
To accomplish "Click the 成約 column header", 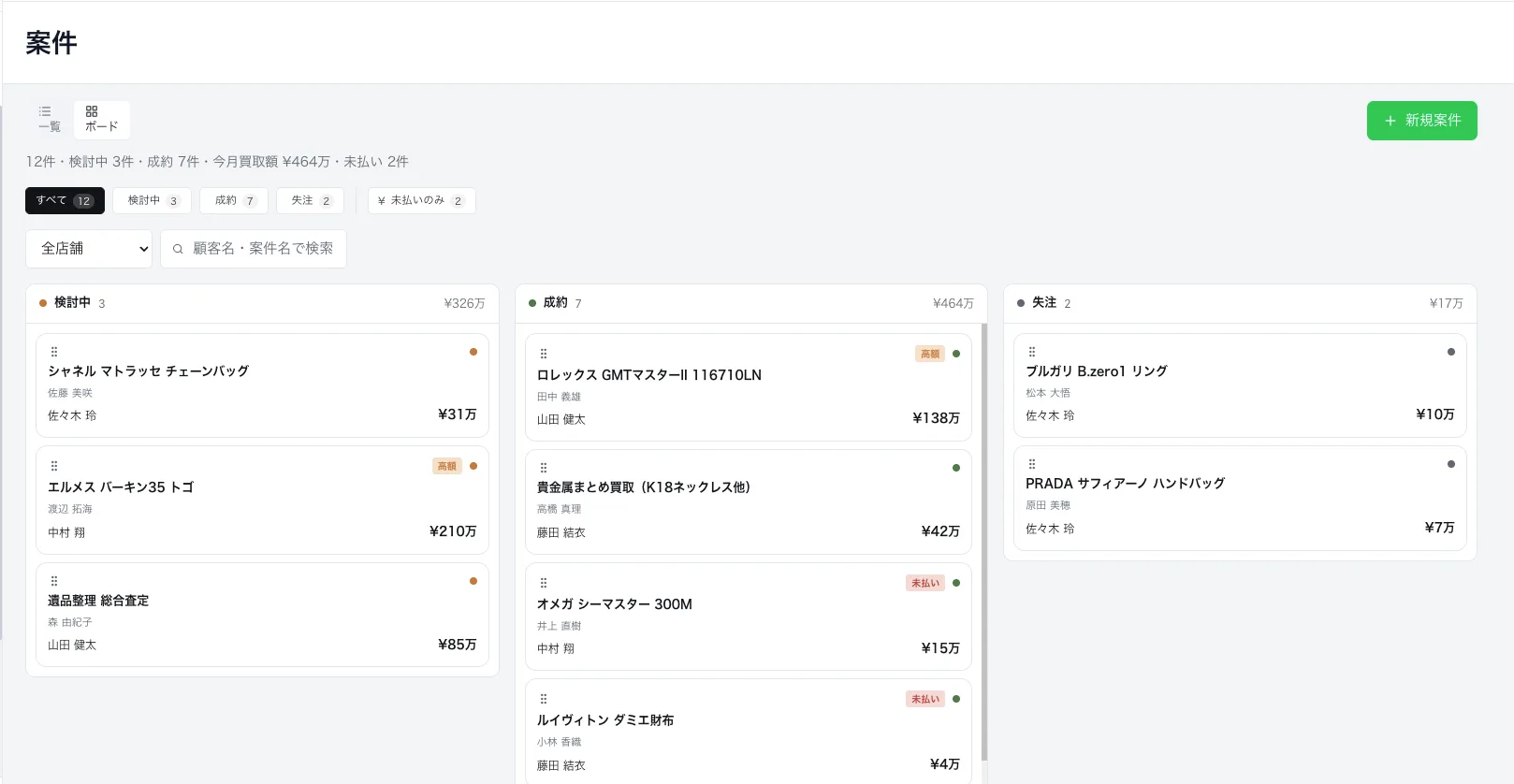I will pos(751,303).
